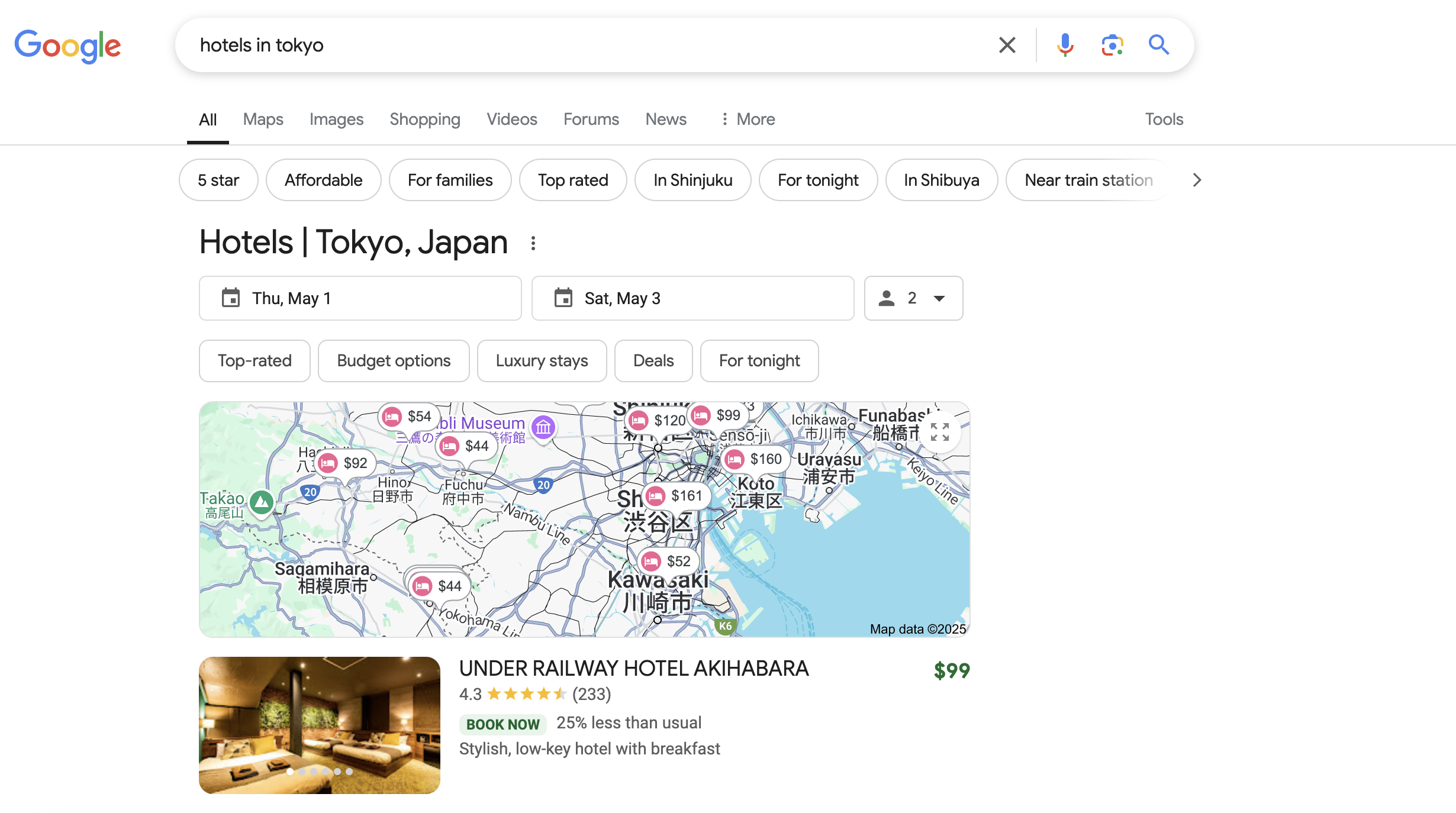Open the Thu, May 1 check-in date picker
The image size is (1456, 813).
360,298
